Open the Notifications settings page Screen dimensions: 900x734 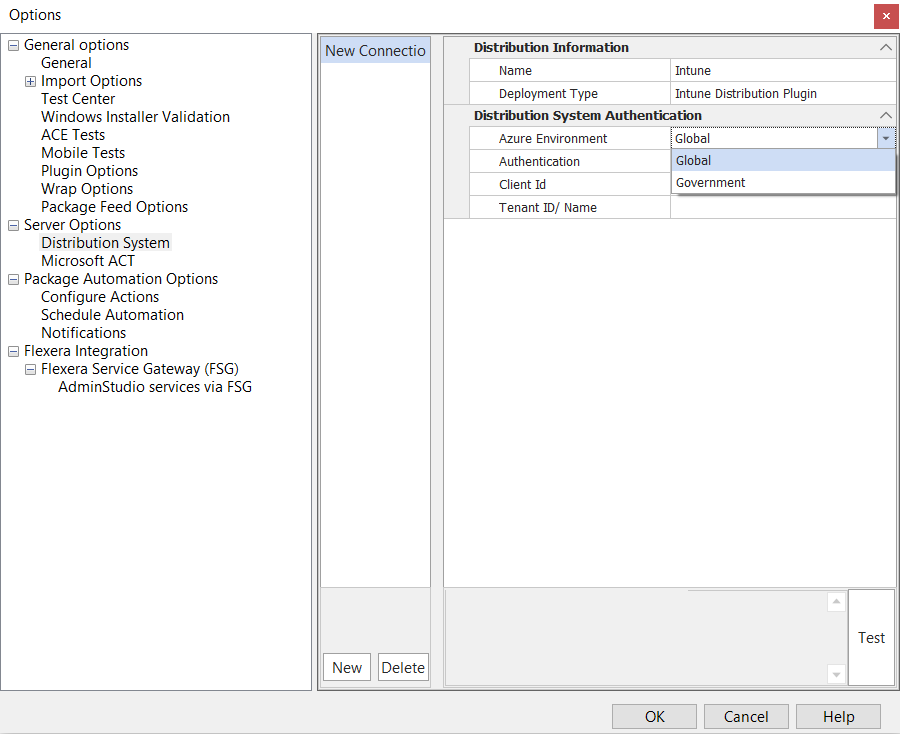[83, 332]
